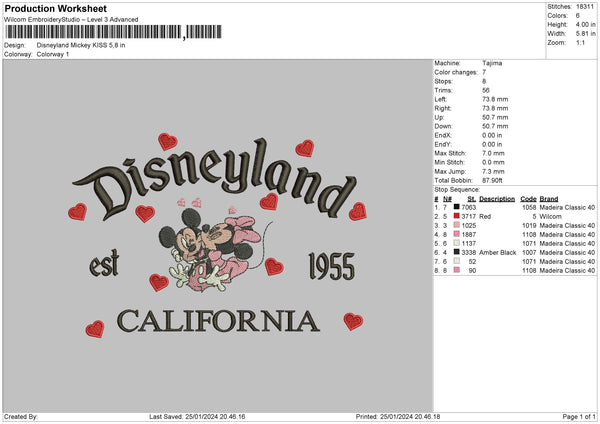Select the "St." column header
The width and height of the screenshot is (600, 424).
coord(471,199)
